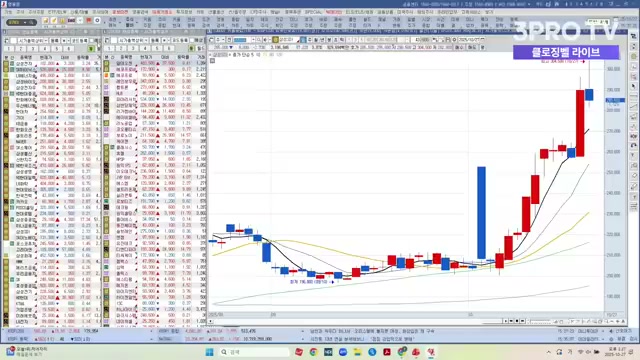Viewport: 640px width, 360px height.
Task: Open the yellow file explorer taskbar icon
Action: (x=358, y=352)
